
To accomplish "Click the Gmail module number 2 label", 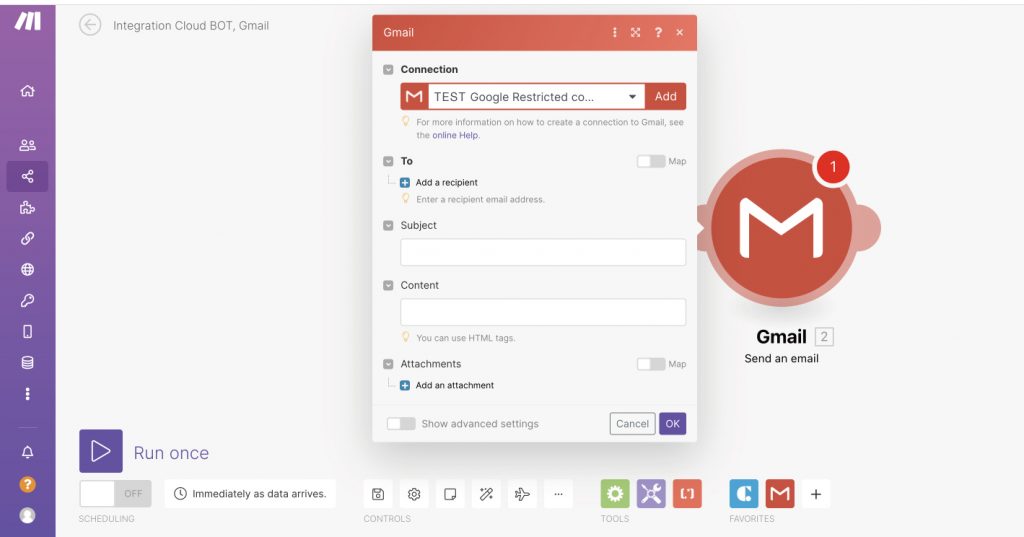I will pos(824,336).
